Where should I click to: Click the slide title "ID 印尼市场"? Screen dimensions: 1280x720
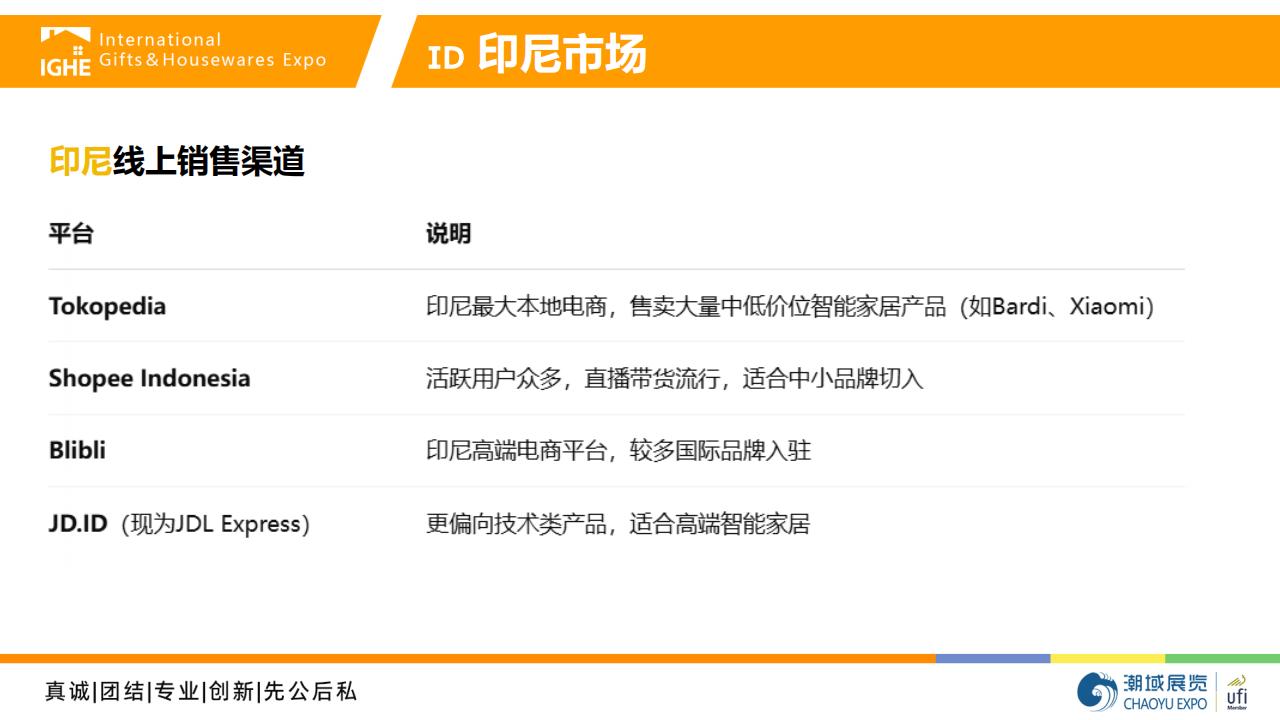537,54
